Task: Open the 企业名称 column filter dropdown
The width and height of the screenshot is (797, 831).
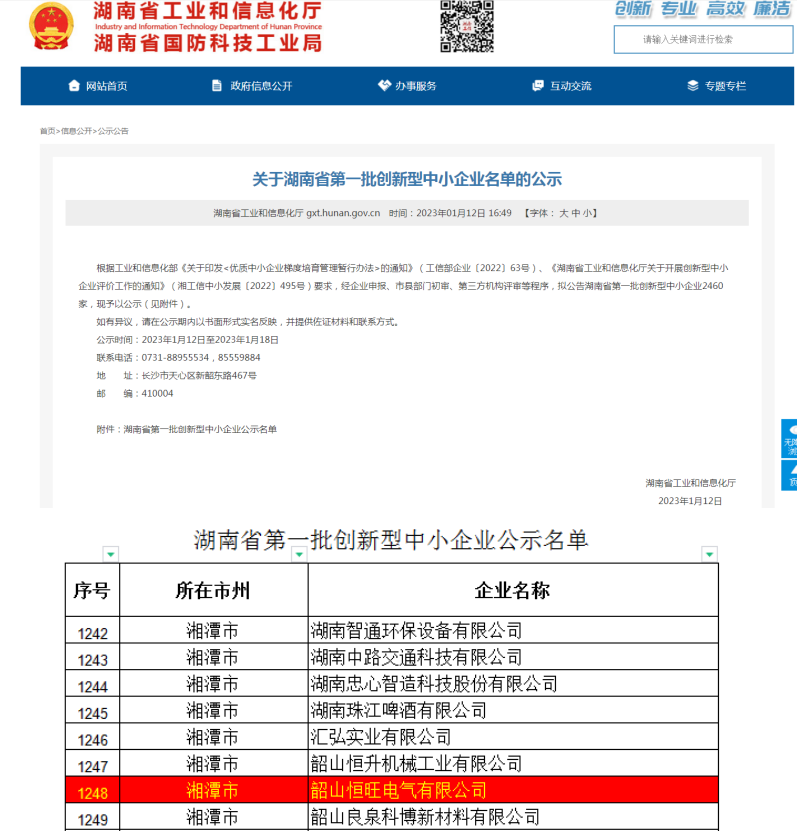Action: coord(709,554)
